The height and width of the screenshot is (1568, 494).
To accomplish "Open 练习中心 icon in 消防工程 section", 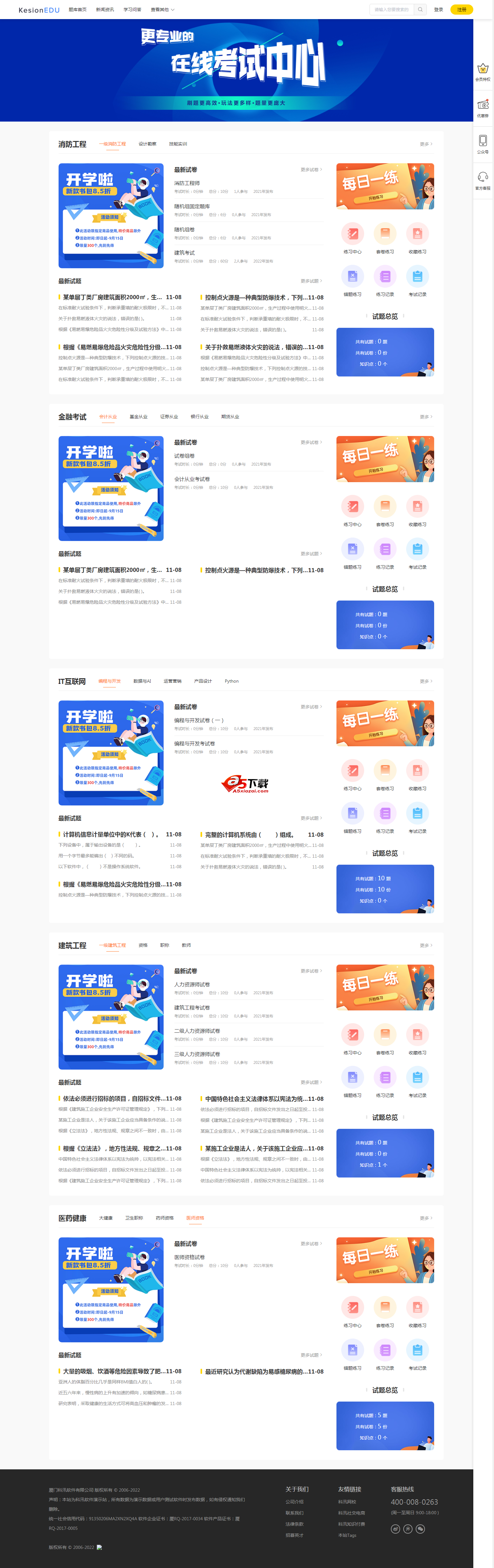I will [352, 233].
